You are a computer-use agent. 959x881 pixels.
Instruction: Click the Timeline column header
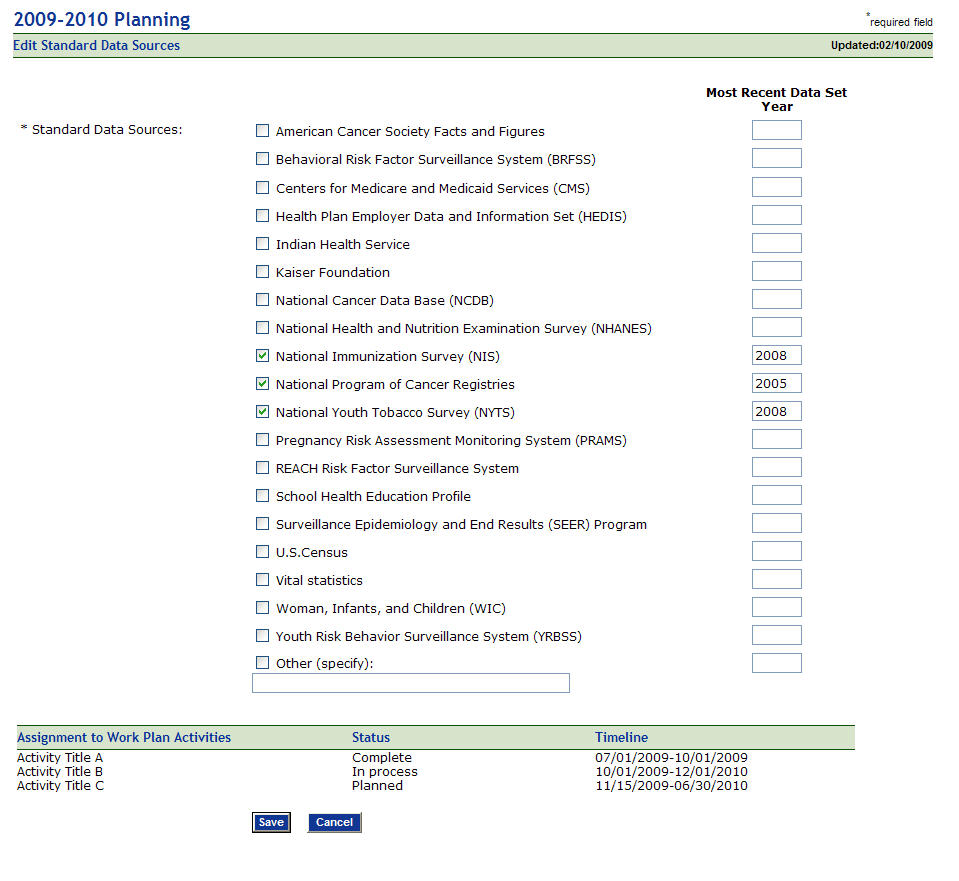point(621,737)
